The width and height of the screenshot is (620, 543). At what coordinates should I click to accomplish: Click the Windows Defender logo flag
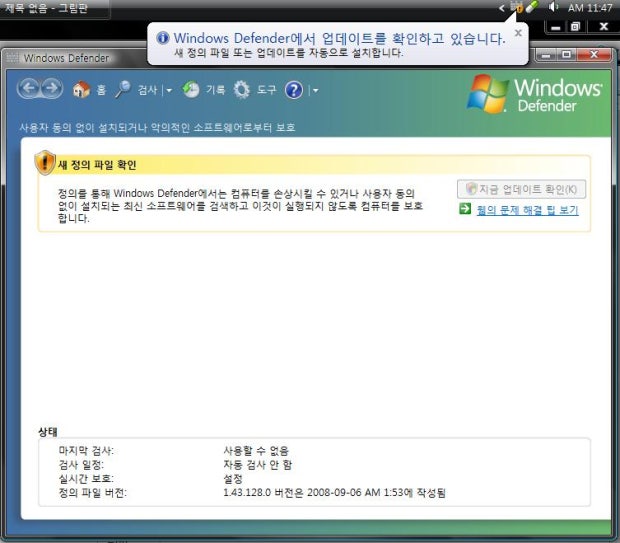487,93
